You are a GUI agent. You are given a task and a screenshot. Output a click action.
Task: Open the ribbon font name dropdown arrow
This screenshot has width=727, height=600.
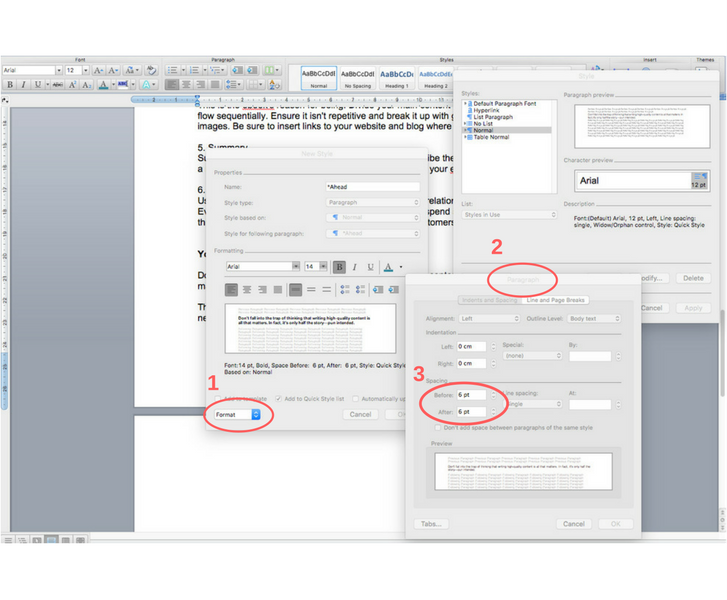click(59, 70)
